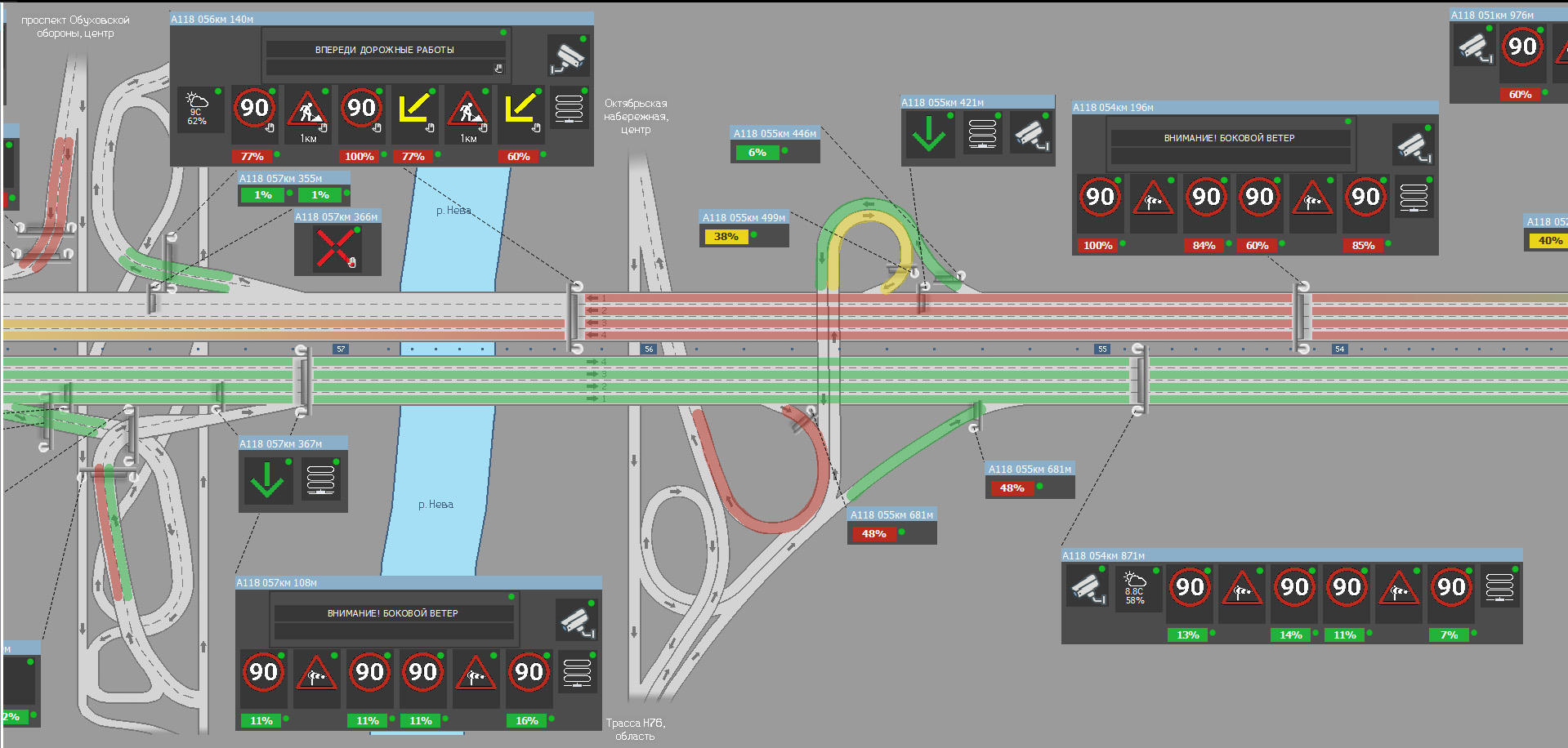Select the red X lane-closed sign
Viewport: 1568px width, 748px height.
click(x=335, y=248)
